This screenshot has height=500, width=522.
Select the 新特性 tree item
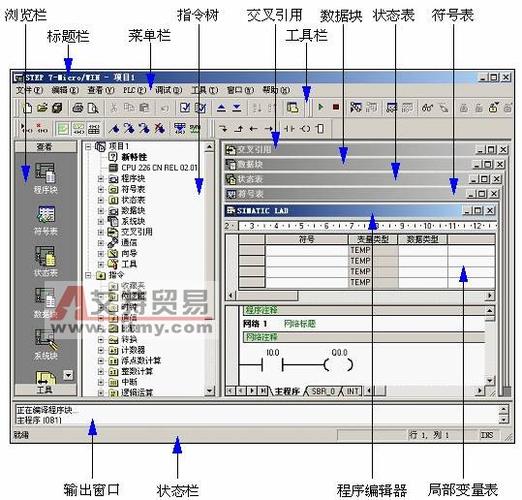[x=134, y=157]
